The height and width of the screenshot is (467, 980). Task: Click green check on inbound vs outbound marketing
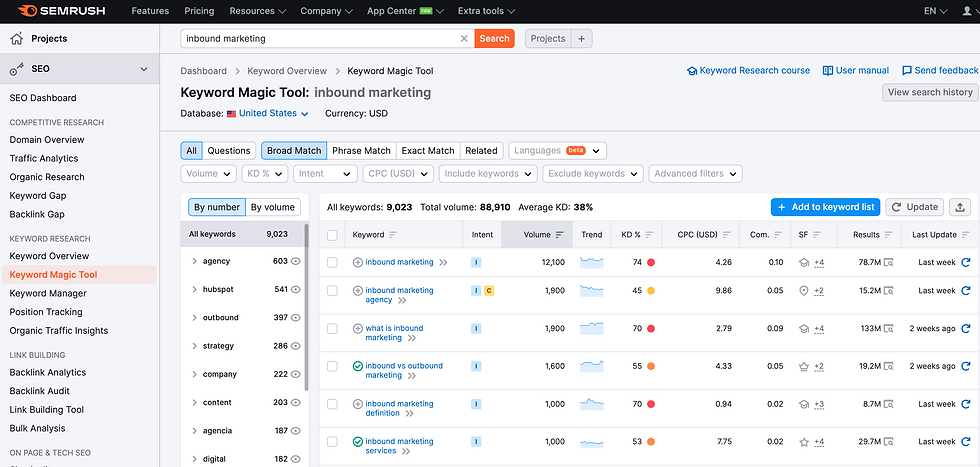(x=358, y=366)
